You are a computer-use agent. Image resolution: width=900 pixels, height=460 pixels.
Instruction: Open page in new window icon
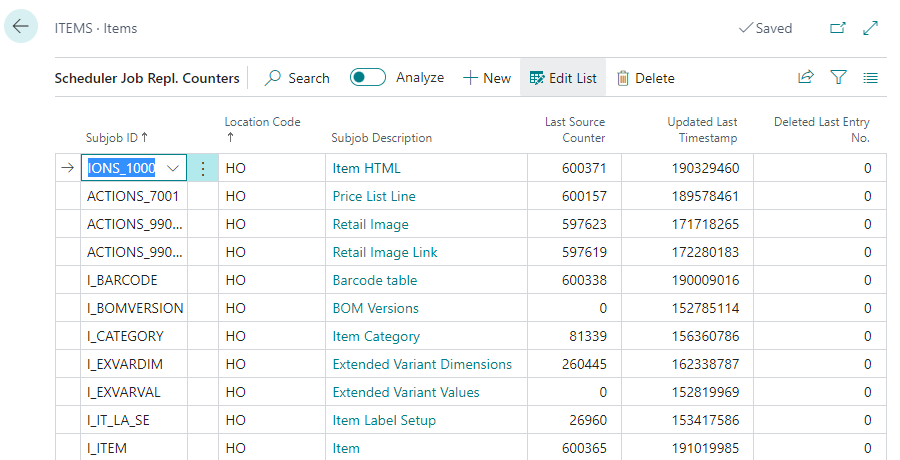(838, 28)
